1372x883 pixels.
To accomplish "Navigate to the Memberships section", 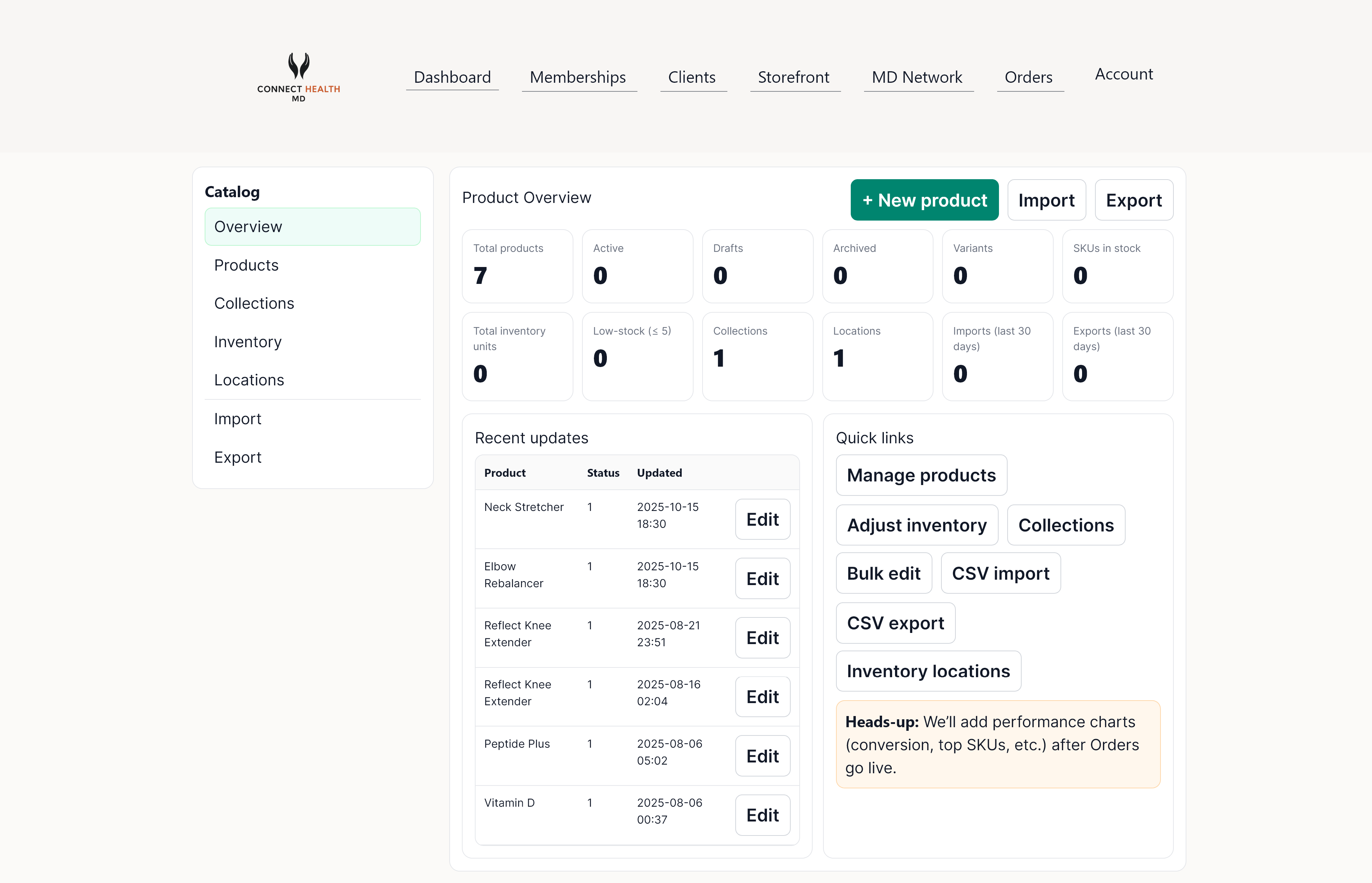I will (578, 77).
